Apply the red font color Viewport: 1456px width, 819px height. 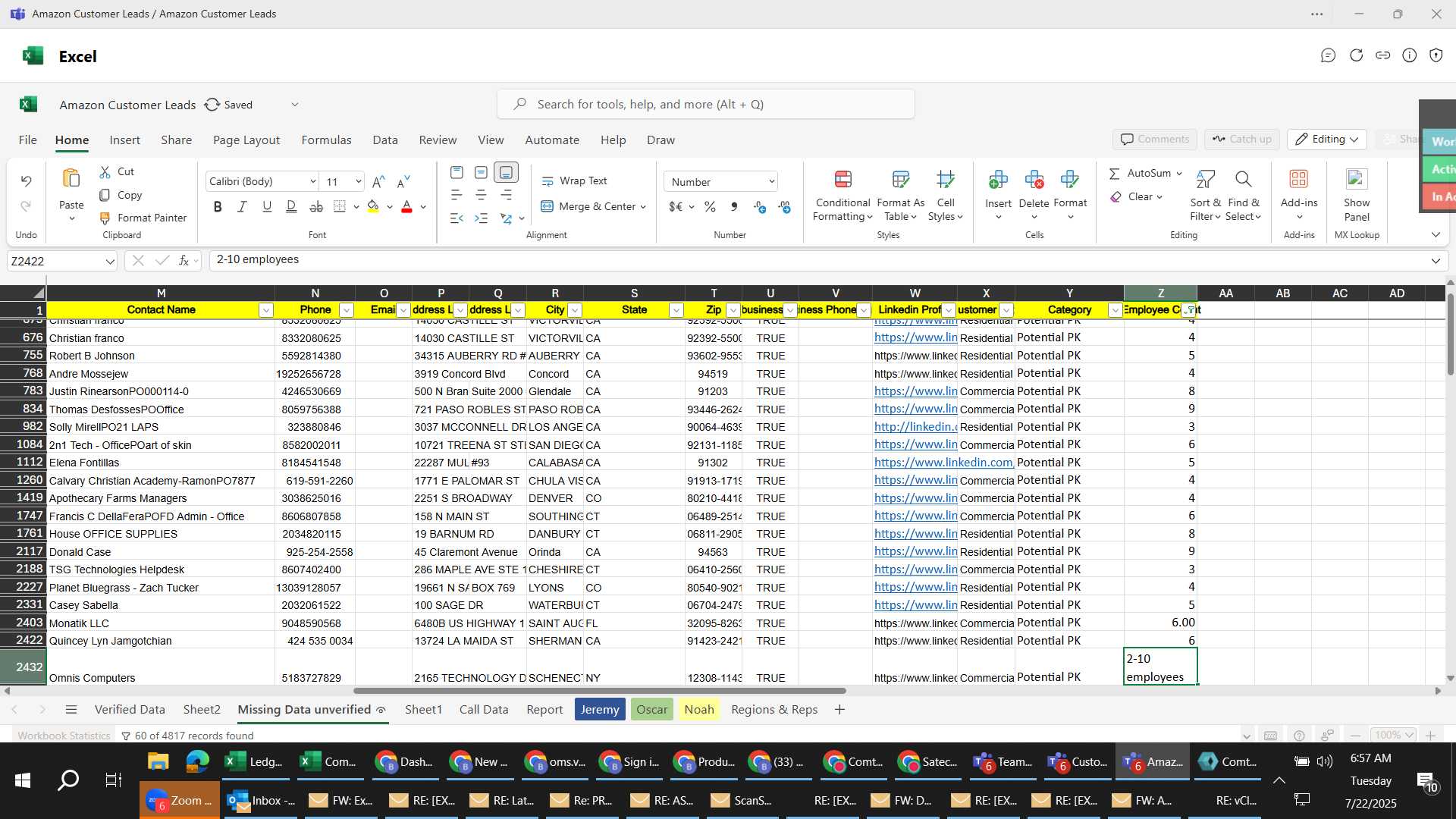[x=406, y=207]
